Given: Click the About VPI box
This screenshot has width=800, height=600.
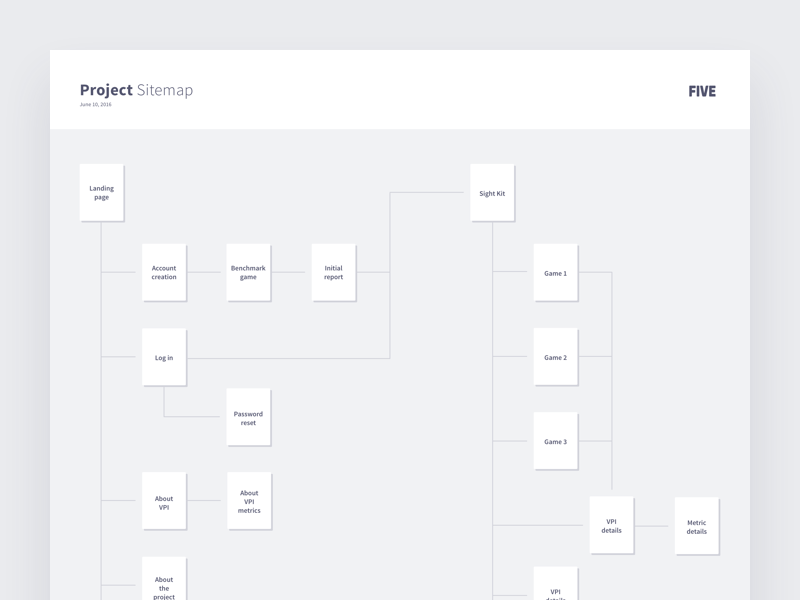Looking at the screenshot, I should (164, 501).
